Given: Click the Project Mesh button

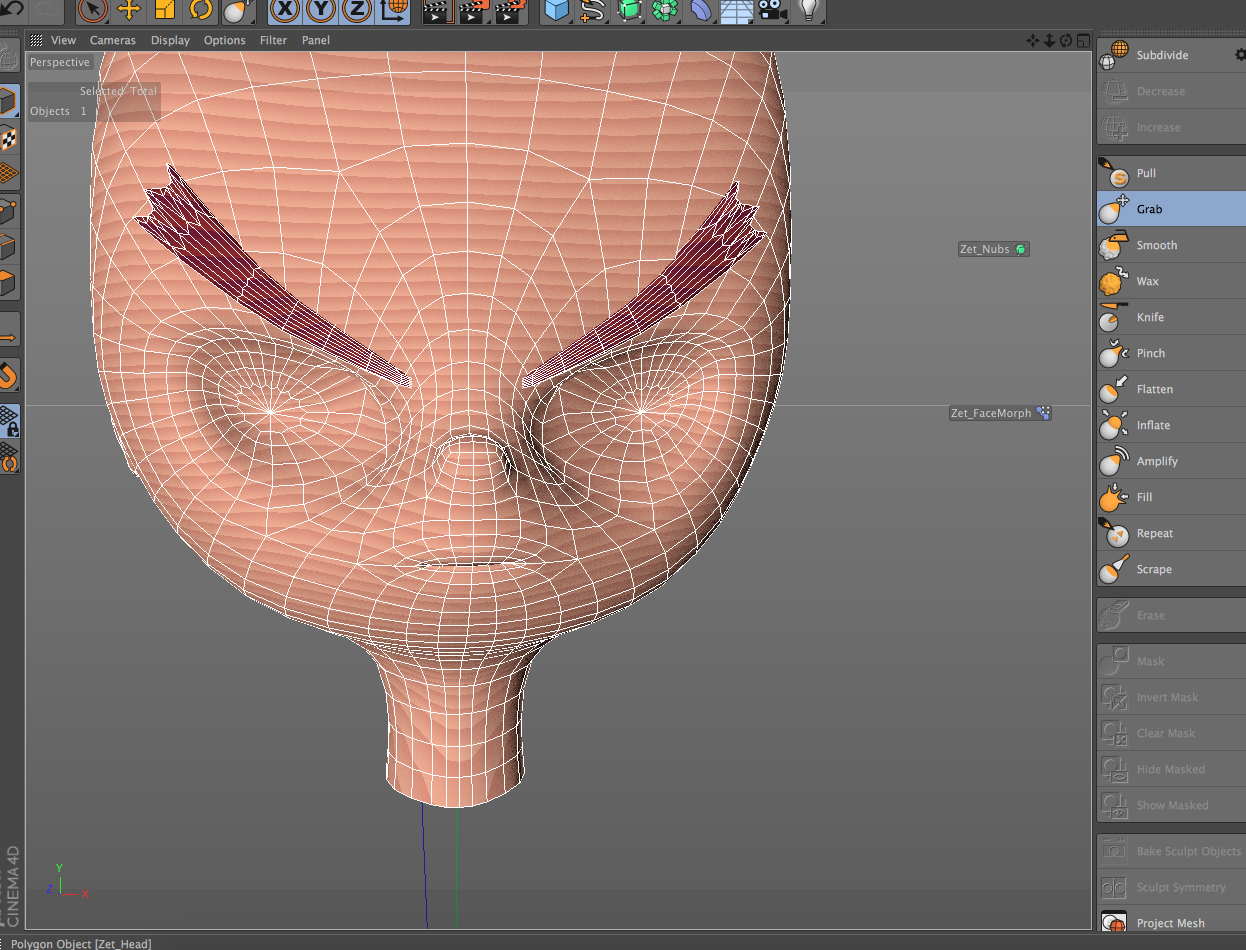Looking at the screenshot, I should point(1170,923).
